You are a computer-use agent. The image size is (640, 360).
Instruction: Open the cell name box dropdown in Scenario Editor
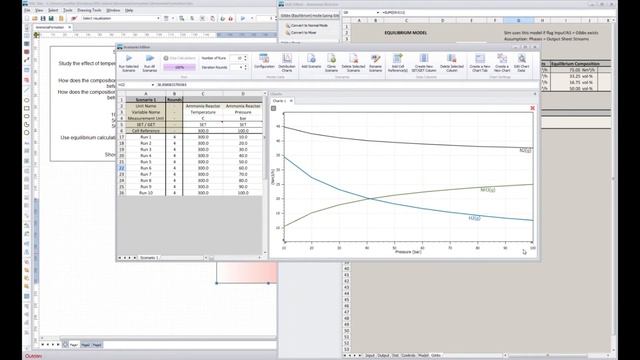point(153,85)
